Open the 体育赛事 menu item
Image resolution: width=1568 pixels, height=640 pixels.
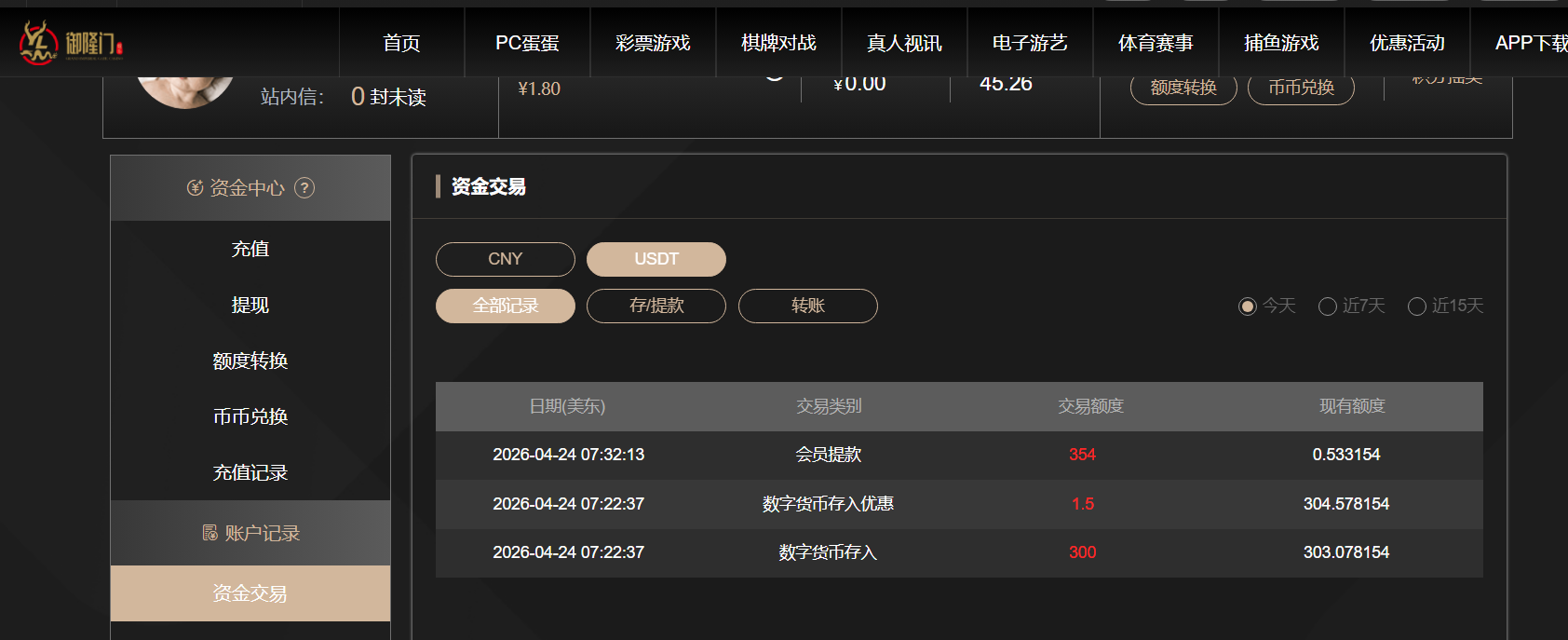pyautogui.click(x=1156, y=43)
